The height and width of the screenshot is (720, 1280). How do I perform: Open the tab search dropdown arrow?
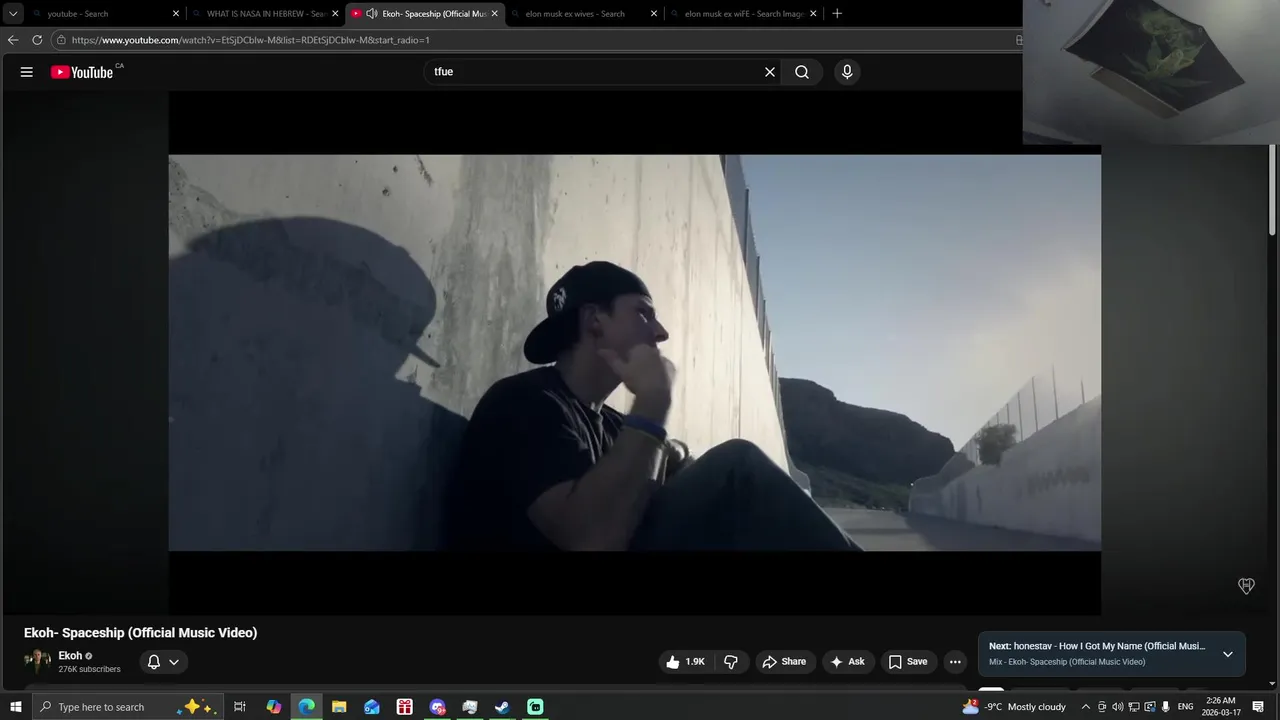coord(13,14)
